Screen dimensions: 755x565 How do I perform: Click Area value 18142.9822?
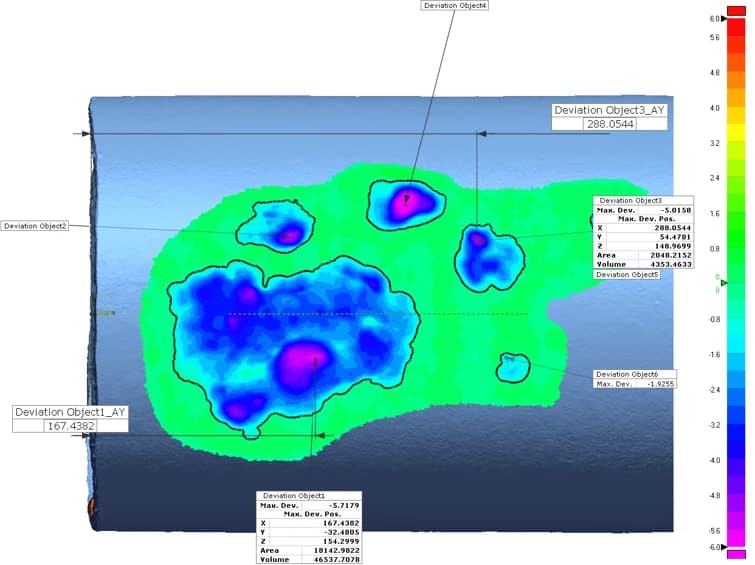pyautogui.click(x=337, y=551)
